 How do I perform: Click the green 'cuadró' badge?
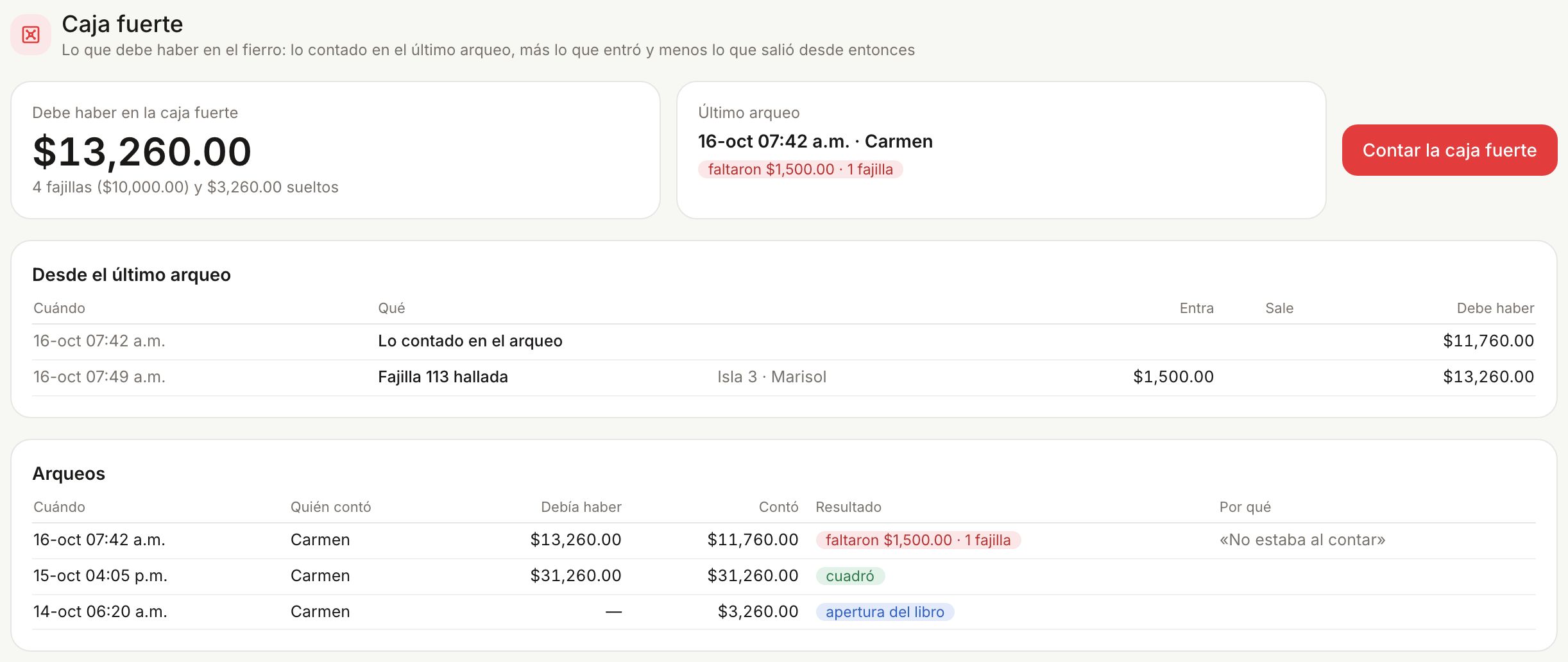click(850, 576)
